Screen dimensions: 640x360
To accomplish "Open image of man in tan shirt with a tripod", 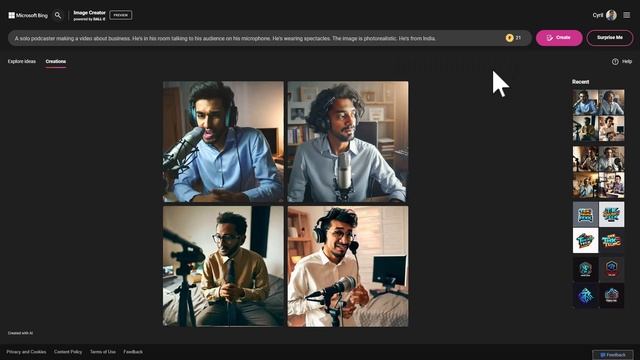I will pos(223,266).
